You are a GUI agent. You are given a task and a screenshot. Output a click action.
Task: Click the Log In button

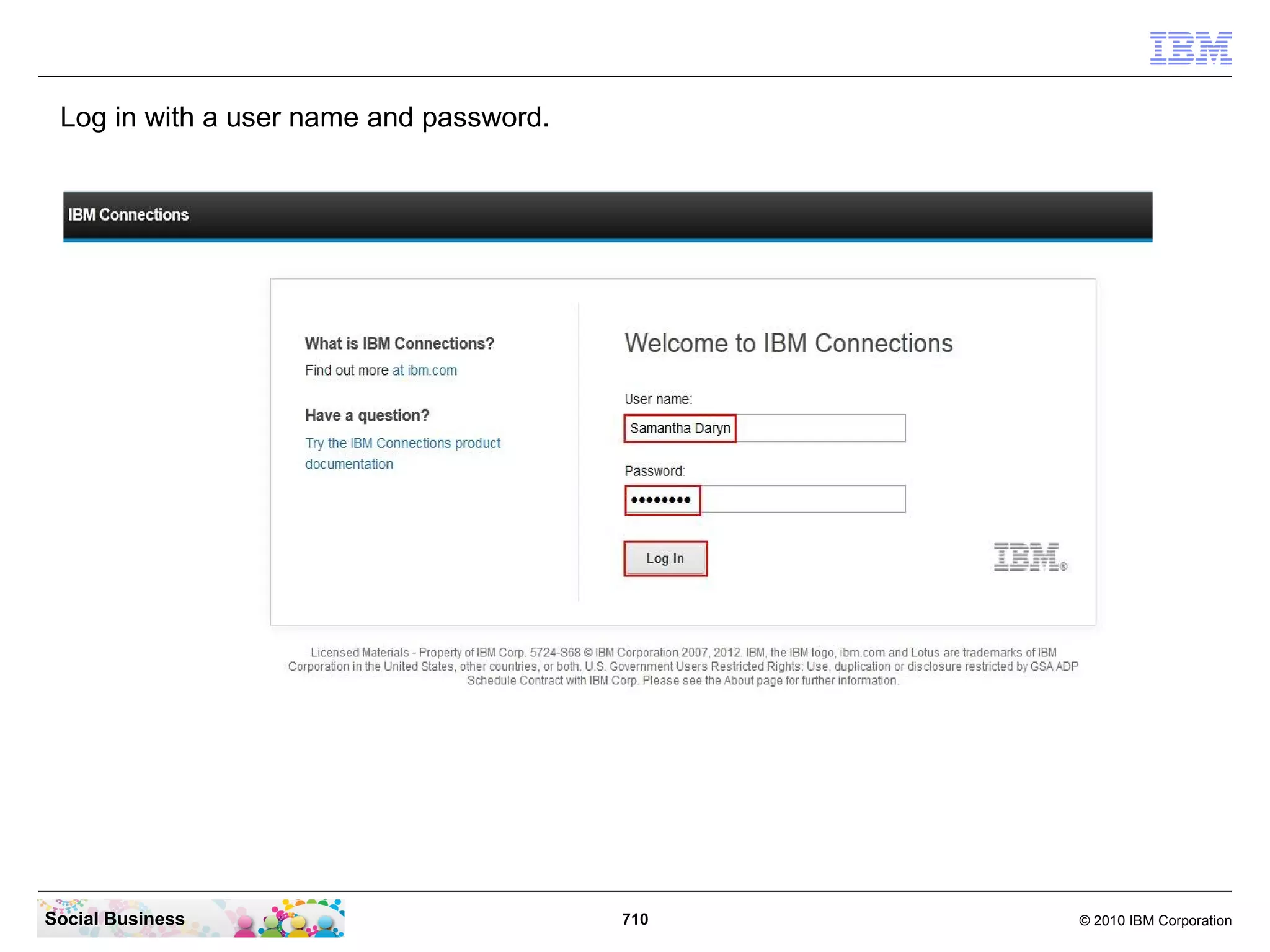(x=665, y=558)
